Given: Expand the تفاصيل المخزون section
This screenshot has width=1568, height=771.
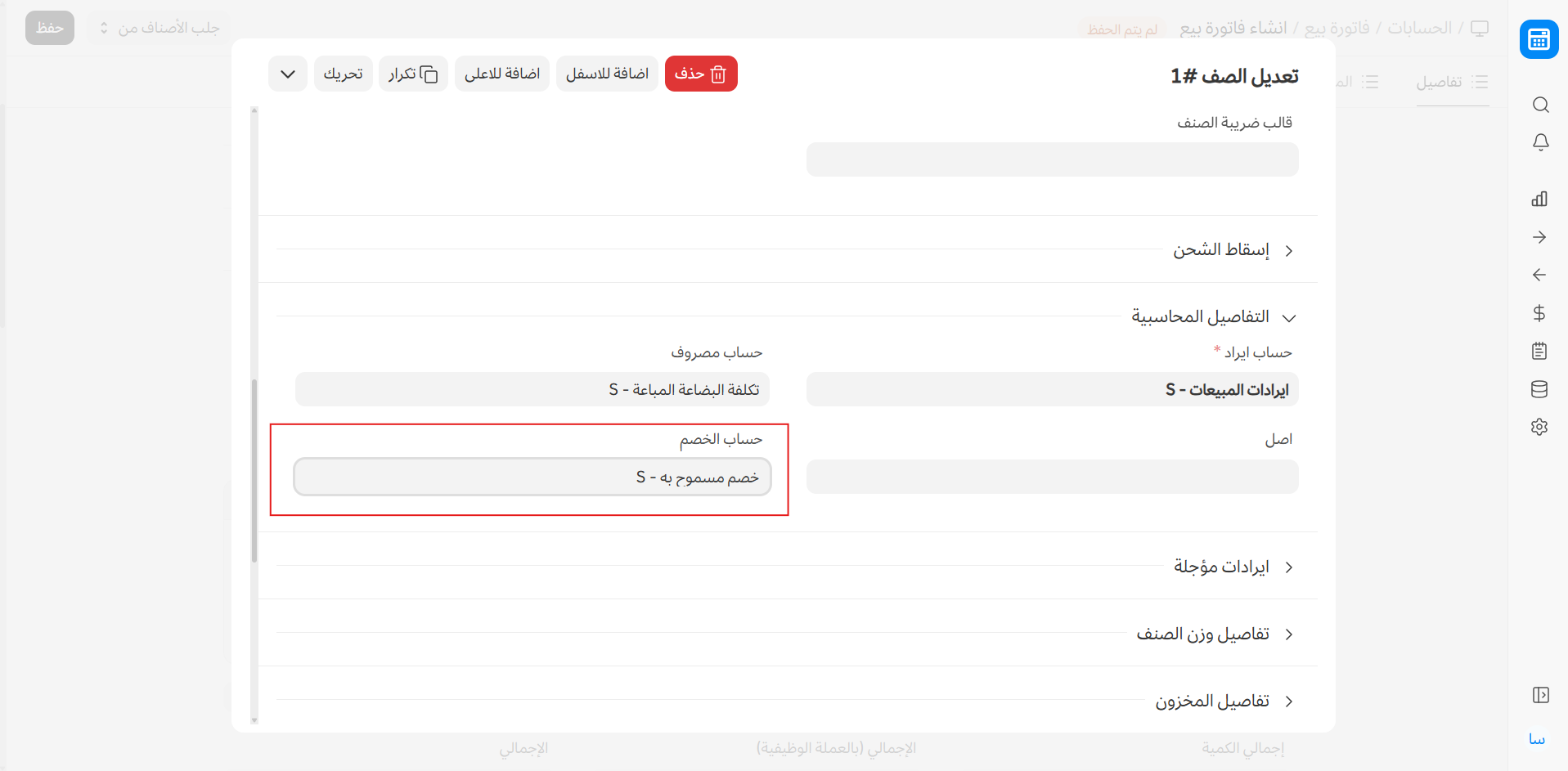Looking at the screenshot, I should [1212, 702].
